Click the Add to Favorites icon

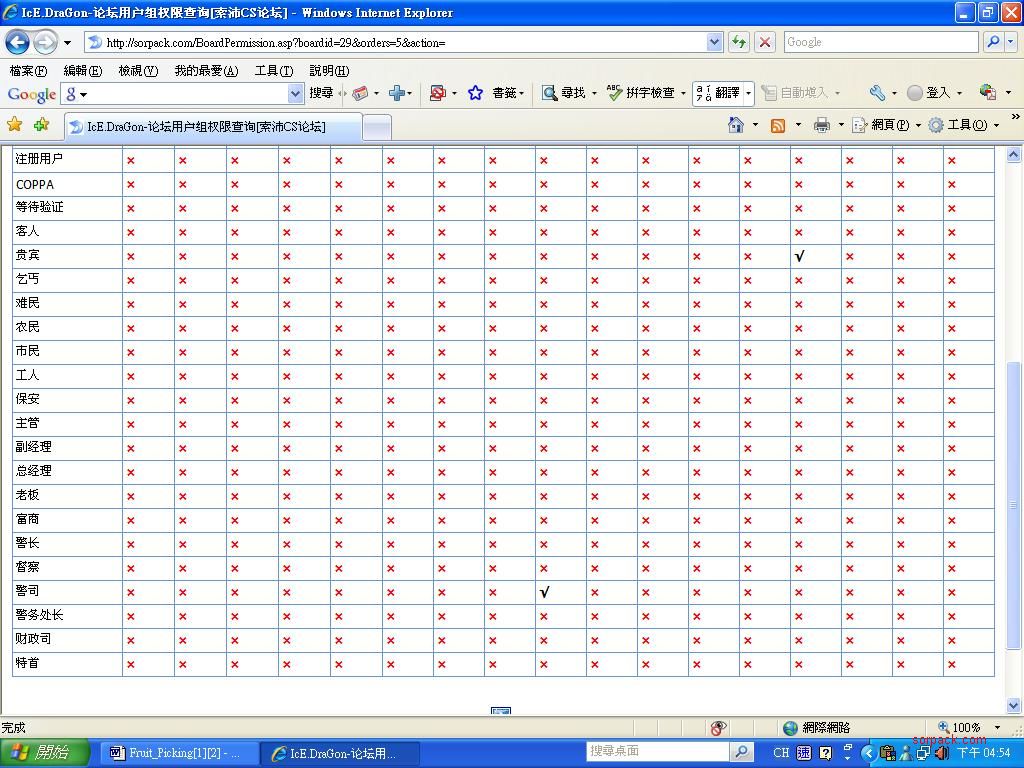(x=41, y=125)
